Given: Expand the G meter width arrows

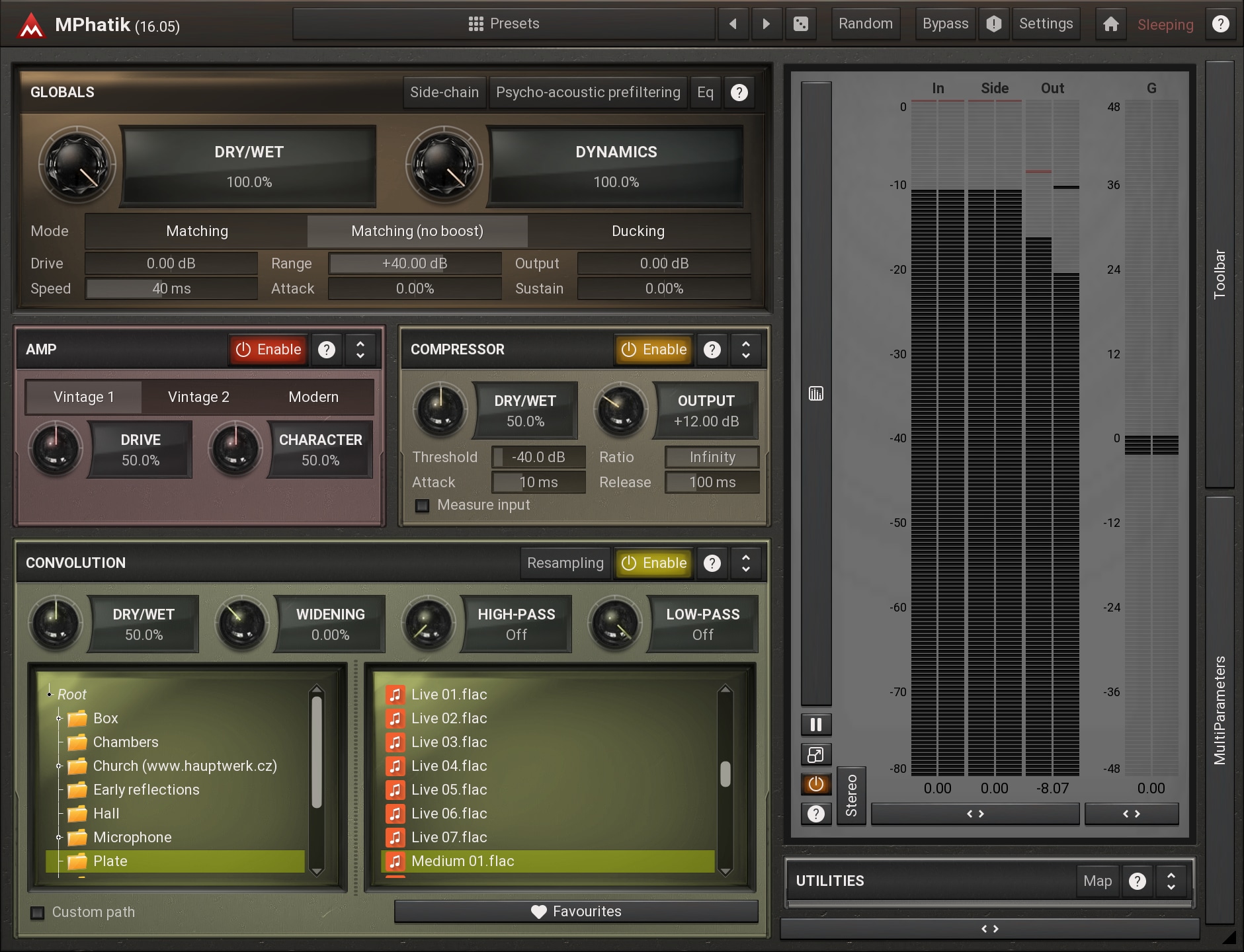Looking at the screenshot, I should pyautogui.click(x=1132, y=814).
